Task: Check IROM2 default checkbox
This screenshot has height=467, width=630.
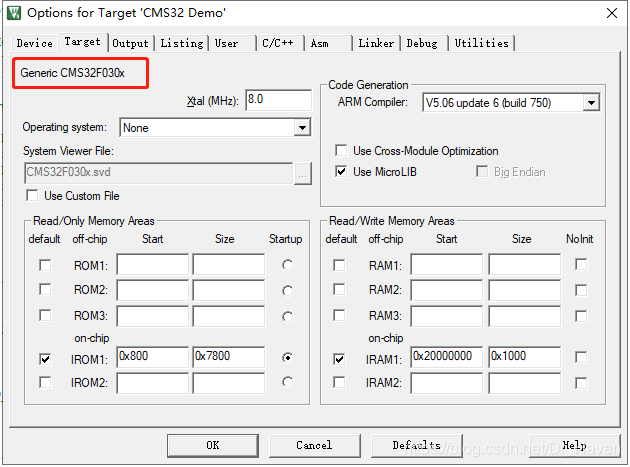Action: click(45, 382)
